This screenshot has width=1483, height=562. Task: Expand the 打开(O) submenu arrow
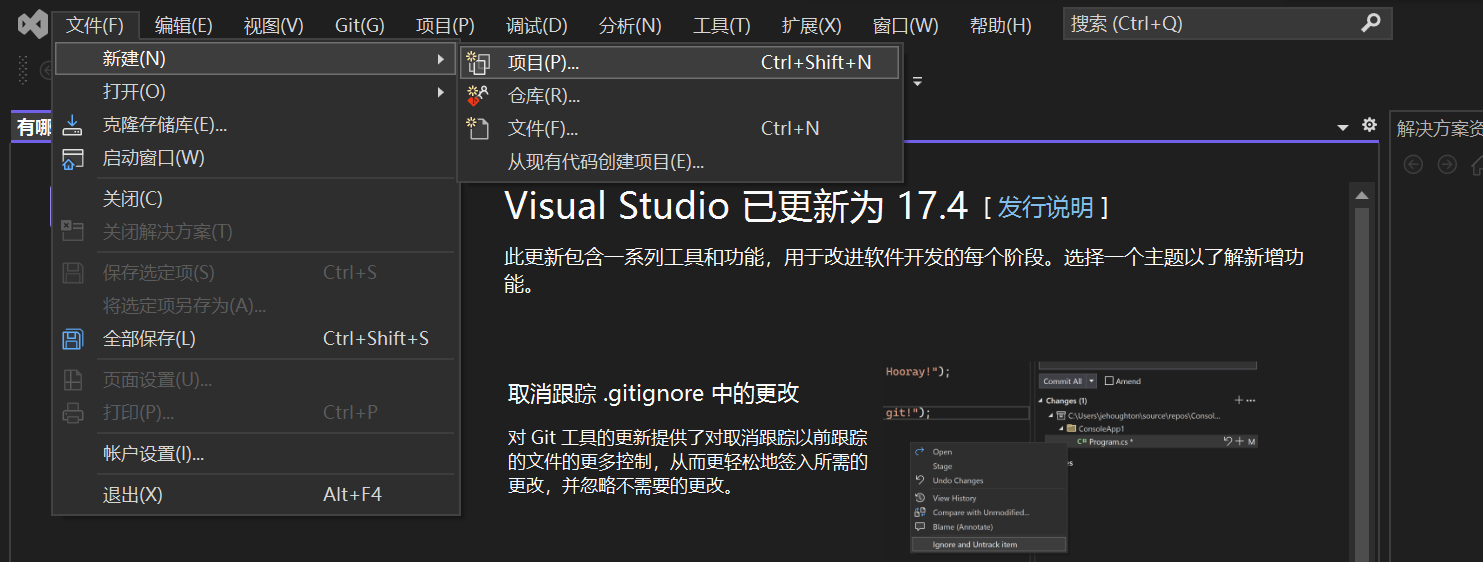tap(440, 92)
